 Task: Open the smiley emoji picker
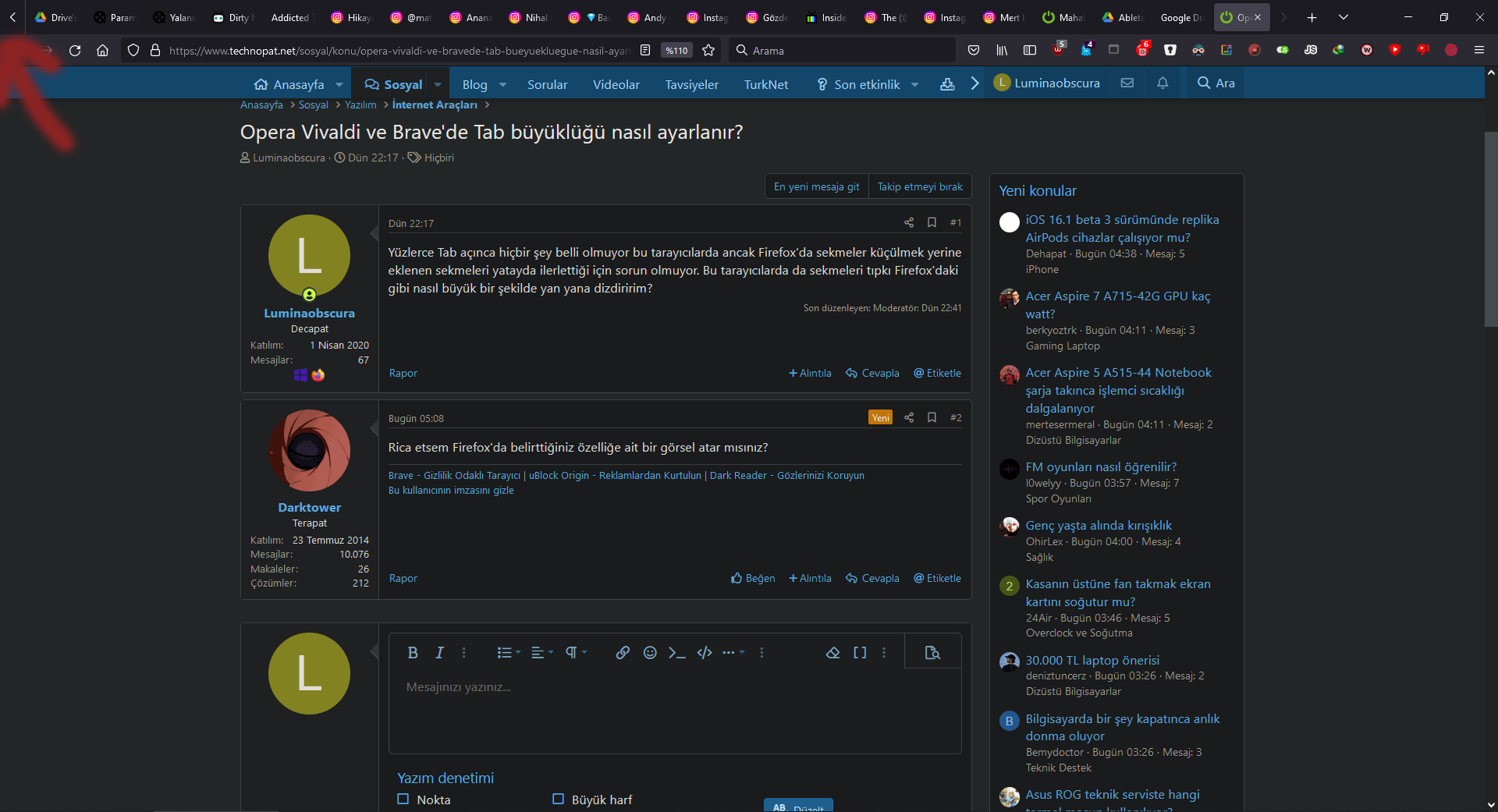coord(650,653)
